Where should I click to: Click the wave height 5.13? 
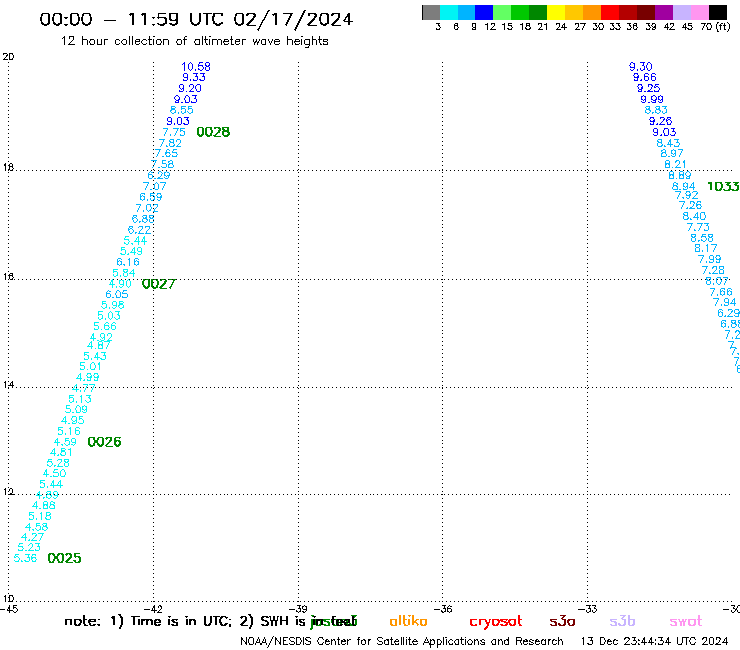pos(80,399)
